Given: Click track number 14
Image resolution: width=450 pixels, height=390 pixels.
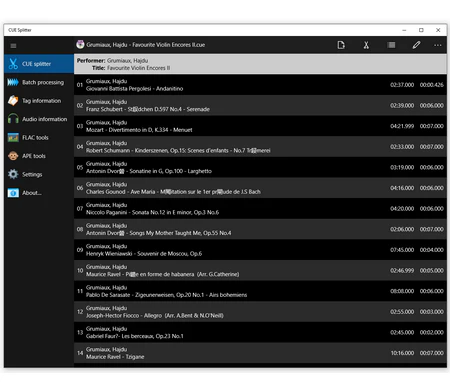Looking at the screenshot, I should (x=80, y=353).
